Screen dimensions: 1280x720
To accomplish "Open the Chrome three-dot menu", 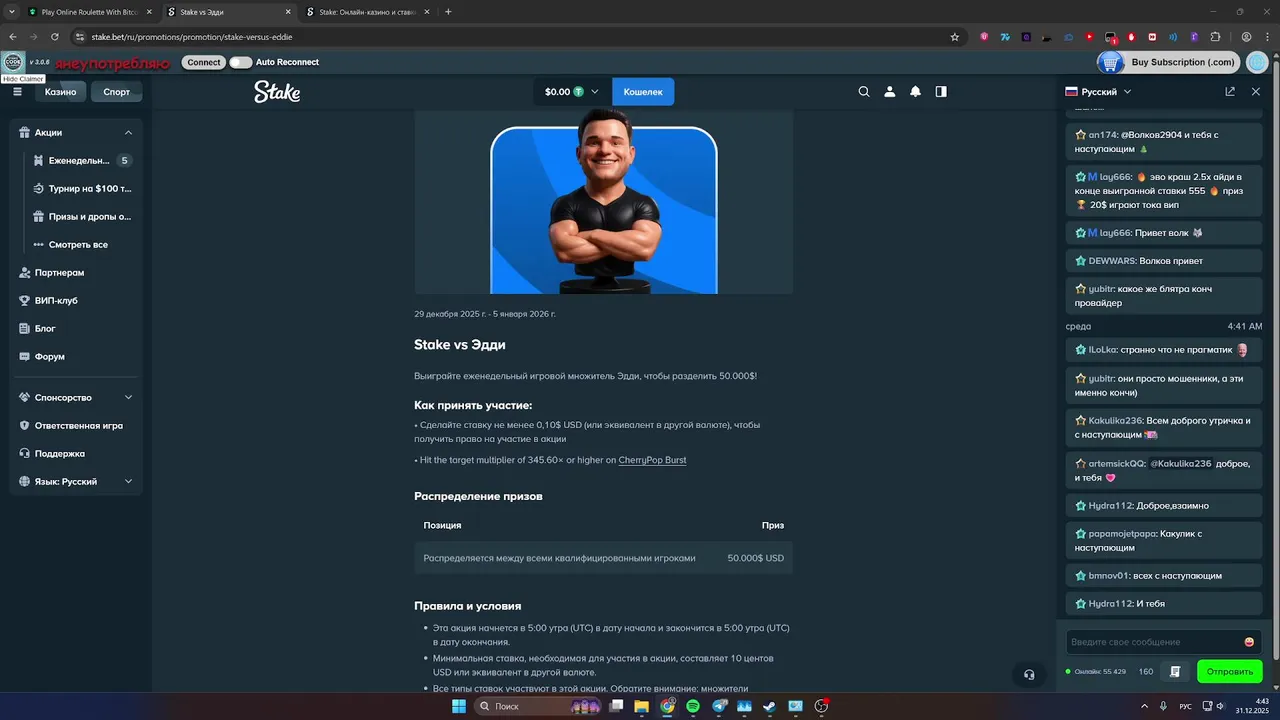I will (x=1267, y=37).
